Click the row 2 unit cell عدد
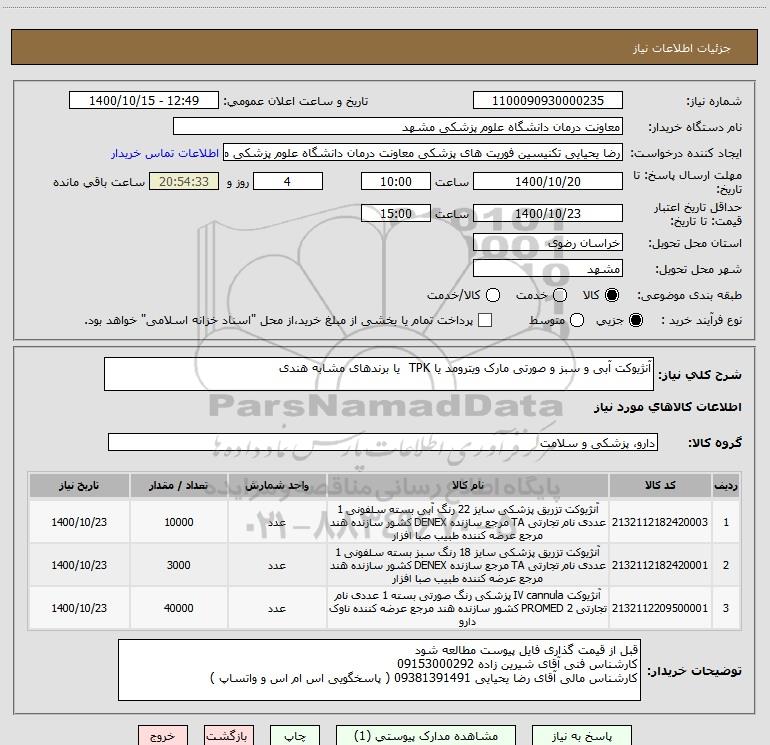This screenshot has height=745, width=770. tap(277, 565)
